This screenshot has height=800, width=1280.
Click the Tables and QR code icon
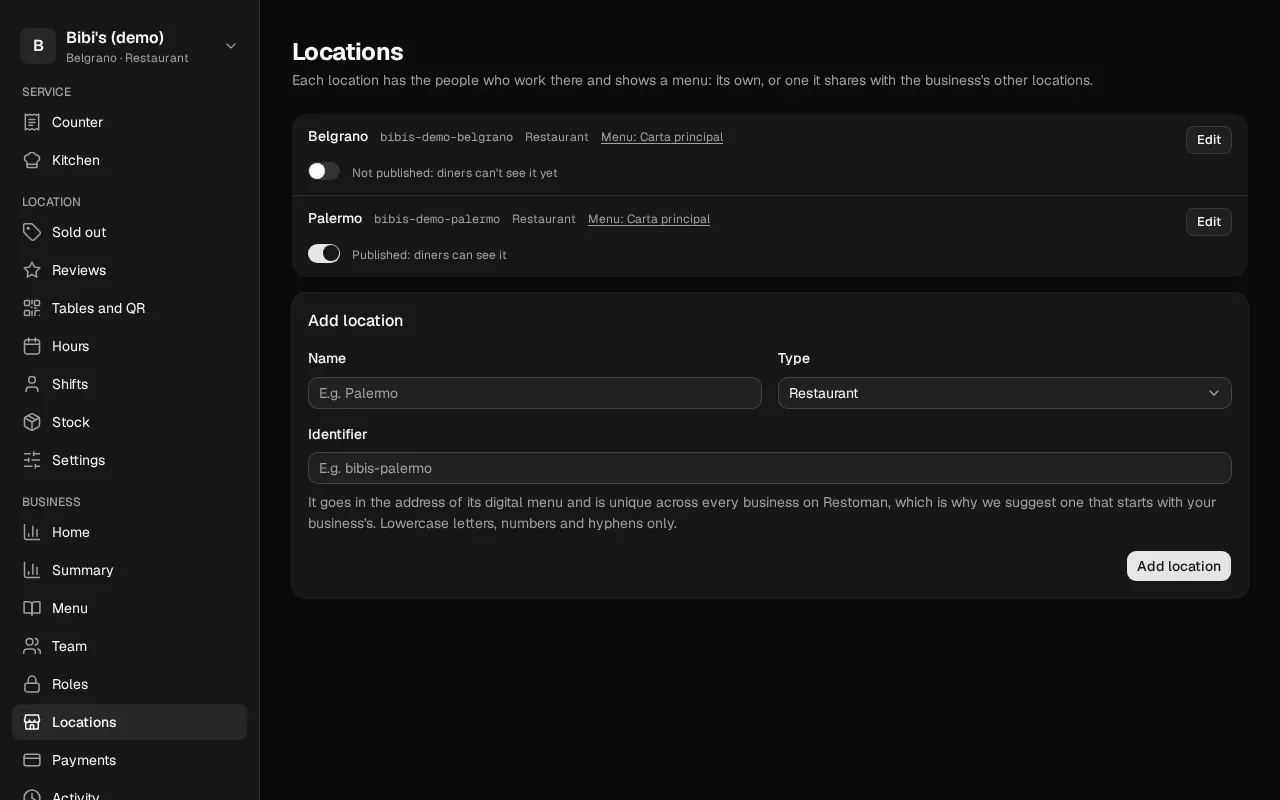tap(32, 308)
